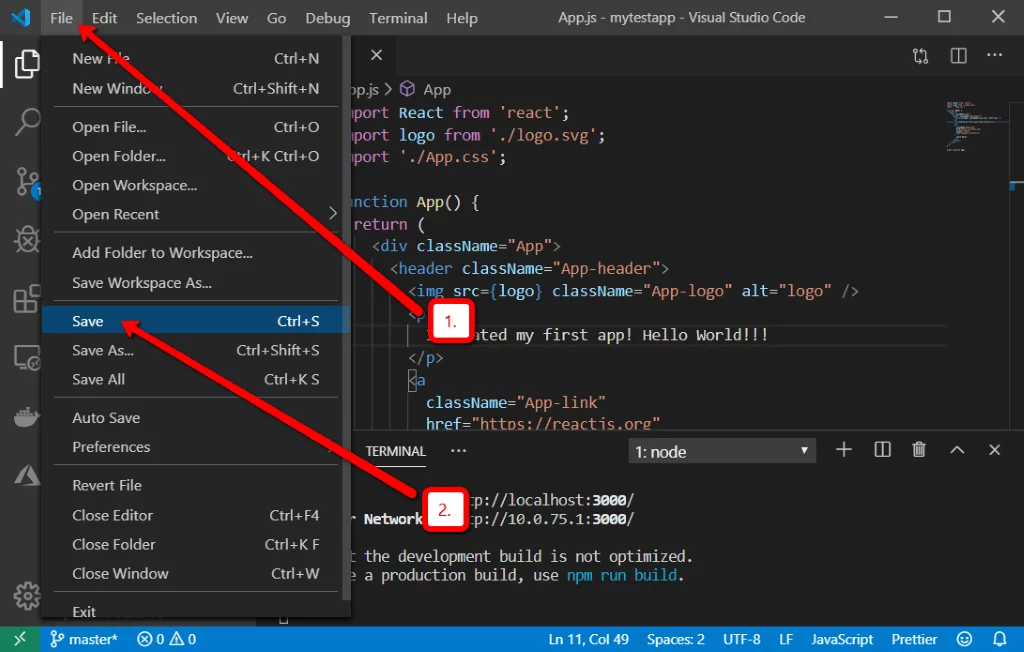Switch to the TERMINAL panel tab
Viewport: 1024px width, 652px height.
tap(396, 451)
